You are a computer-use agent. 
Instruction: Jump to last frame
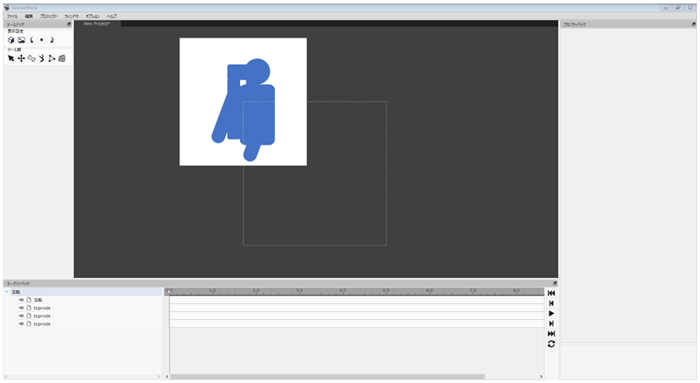click(x=551, y=334)
